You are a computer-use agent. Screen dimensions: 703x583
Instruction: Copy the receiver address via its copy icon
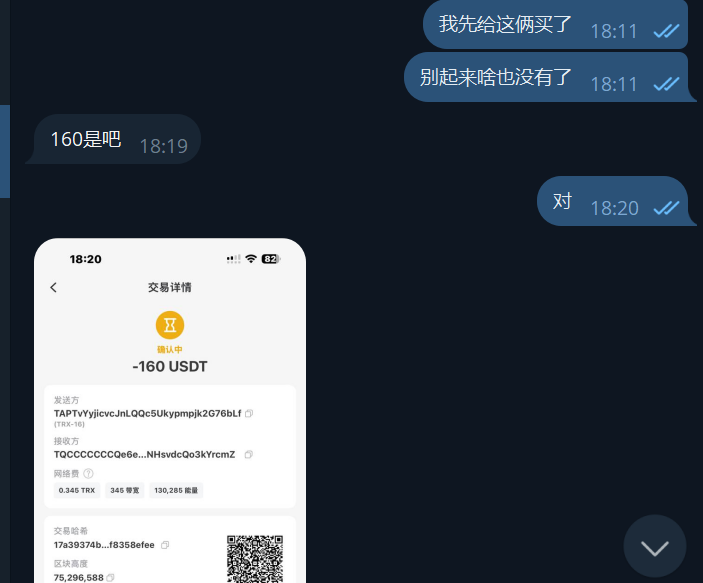tap(249, 455)
